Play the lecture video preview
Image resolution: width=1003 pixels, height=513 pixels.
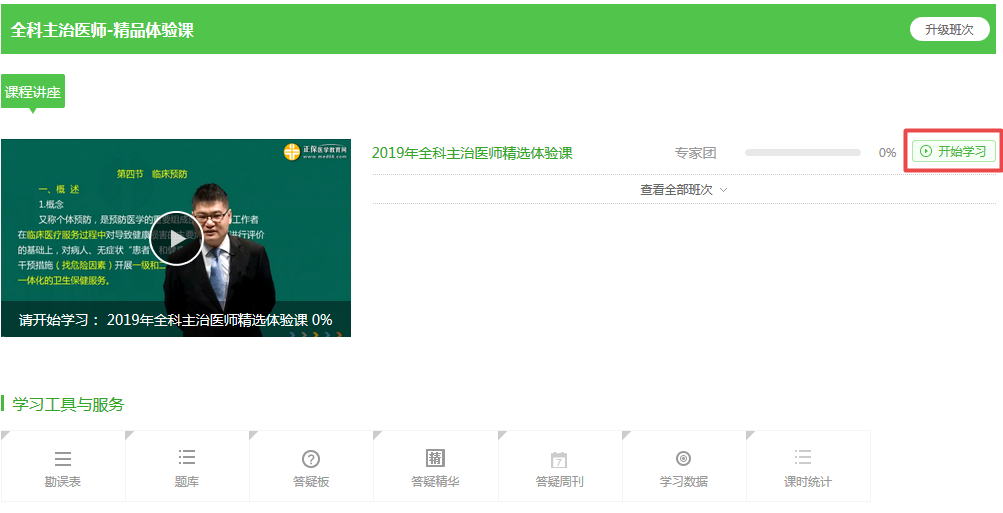point(177,239)
